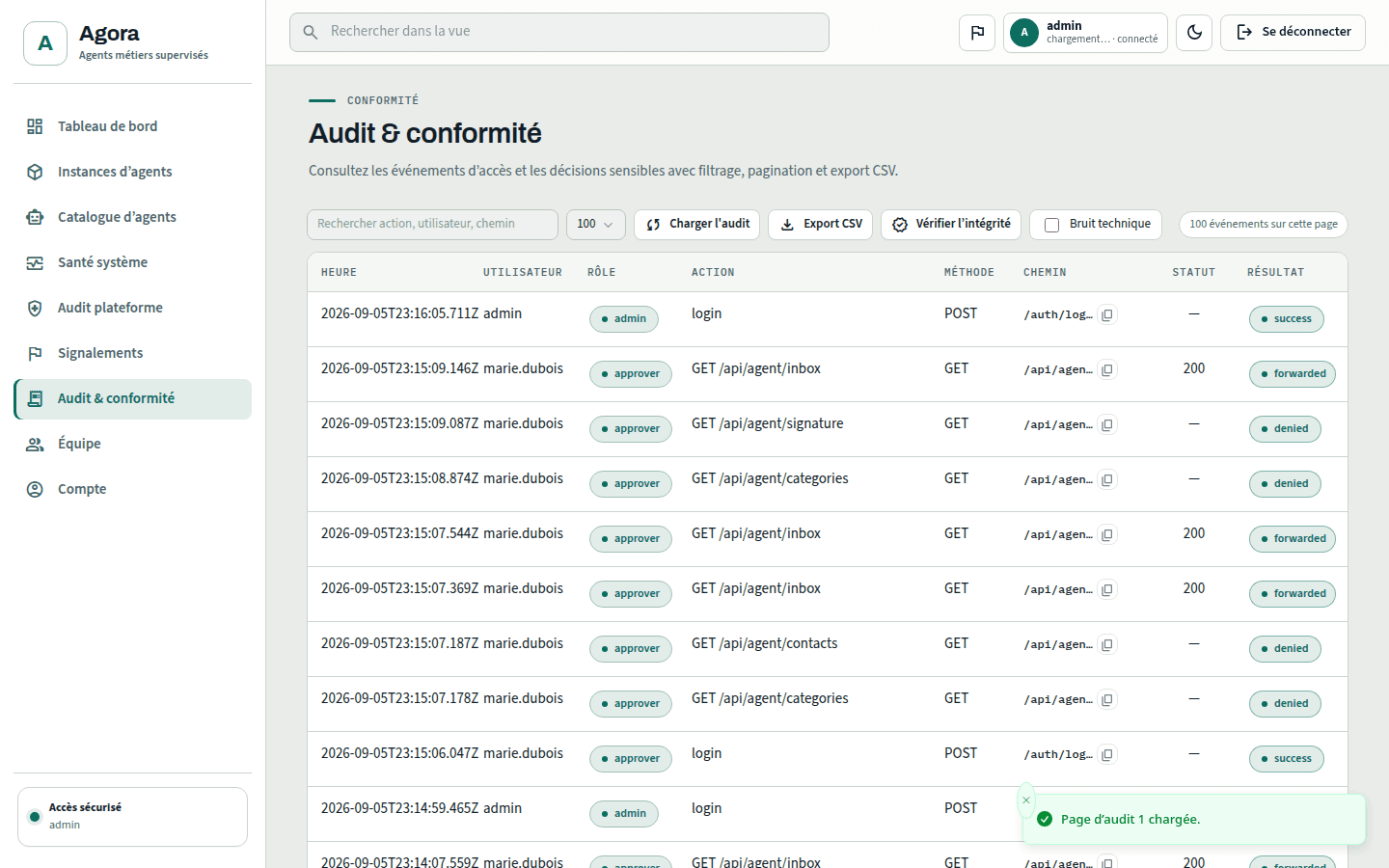The image size is (1389, 868).
Task: Click timestamp 2026-09-05T23:14:59.465Z
Action: pos(399,808)
